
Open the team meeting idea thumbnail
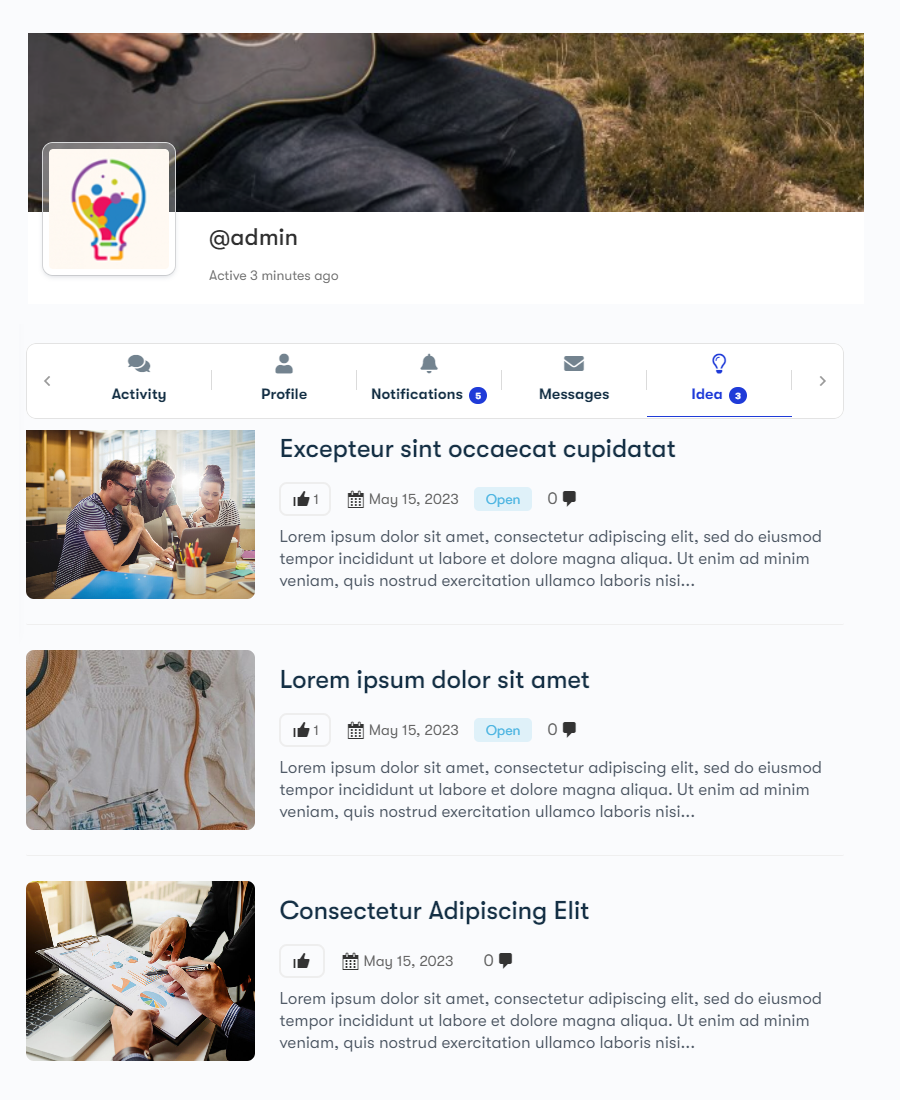pyautogui.click(x=140, y=514)
